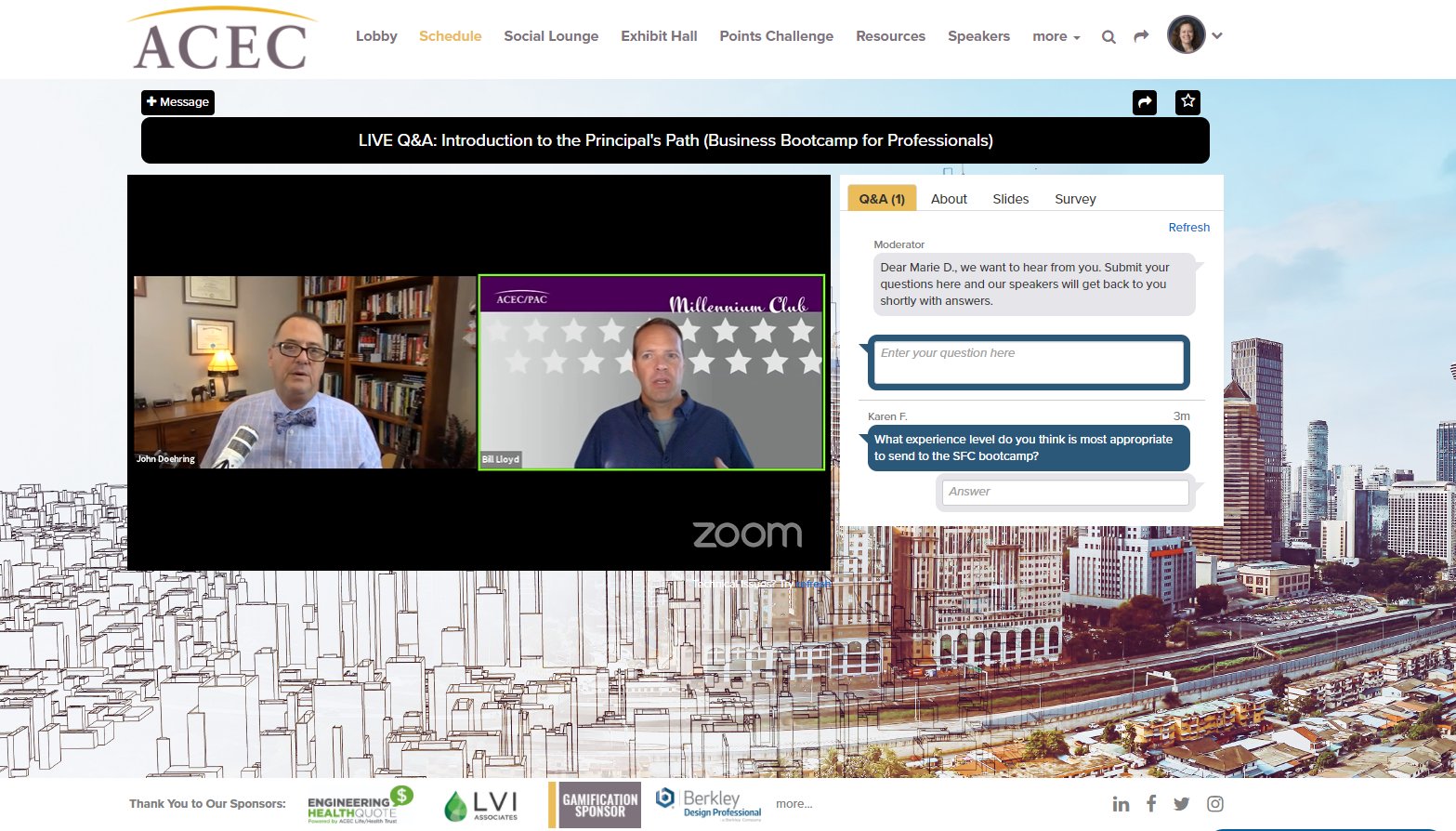
Task: Click Karen F.'s question bubble
Action: coord(1029,448)
